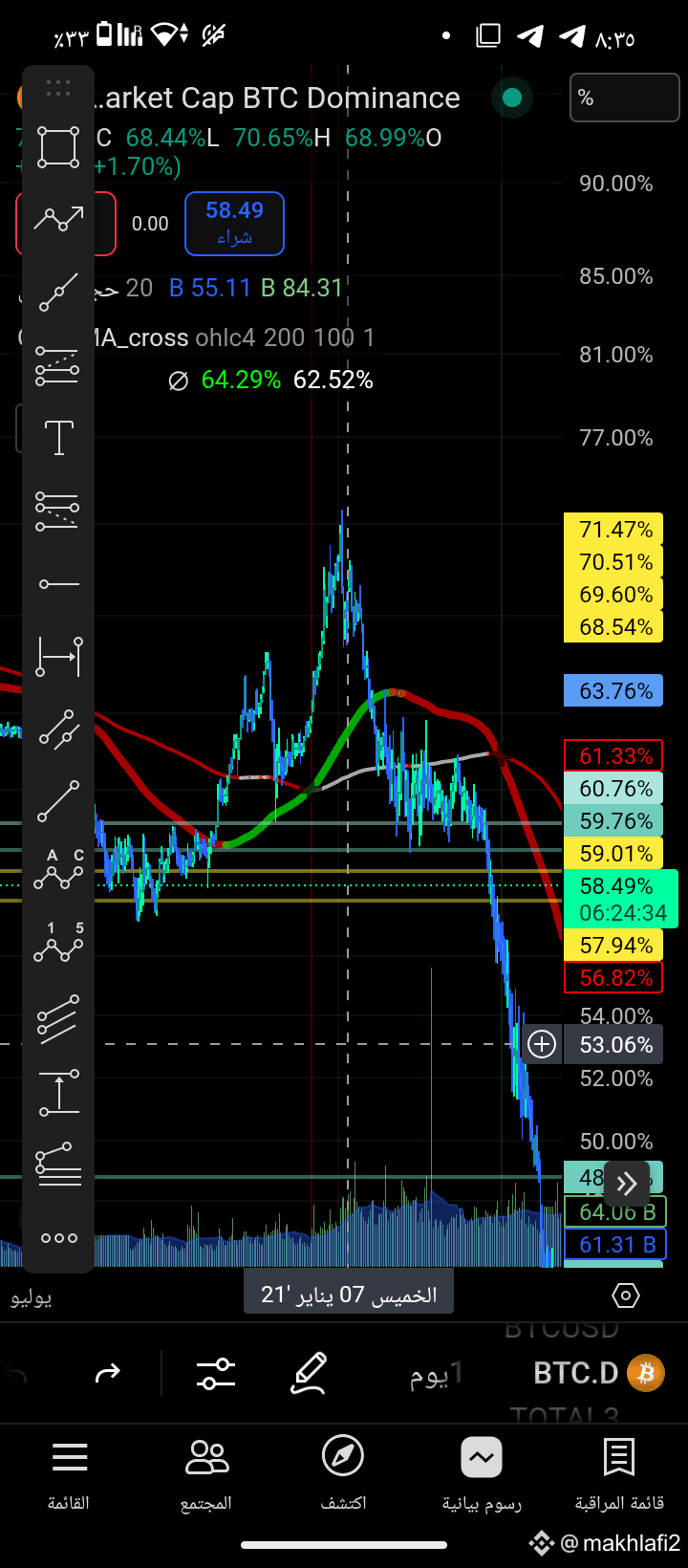Tap the 59.01% yellow price label
The image size is (688, 1568).
coord(613,854)
